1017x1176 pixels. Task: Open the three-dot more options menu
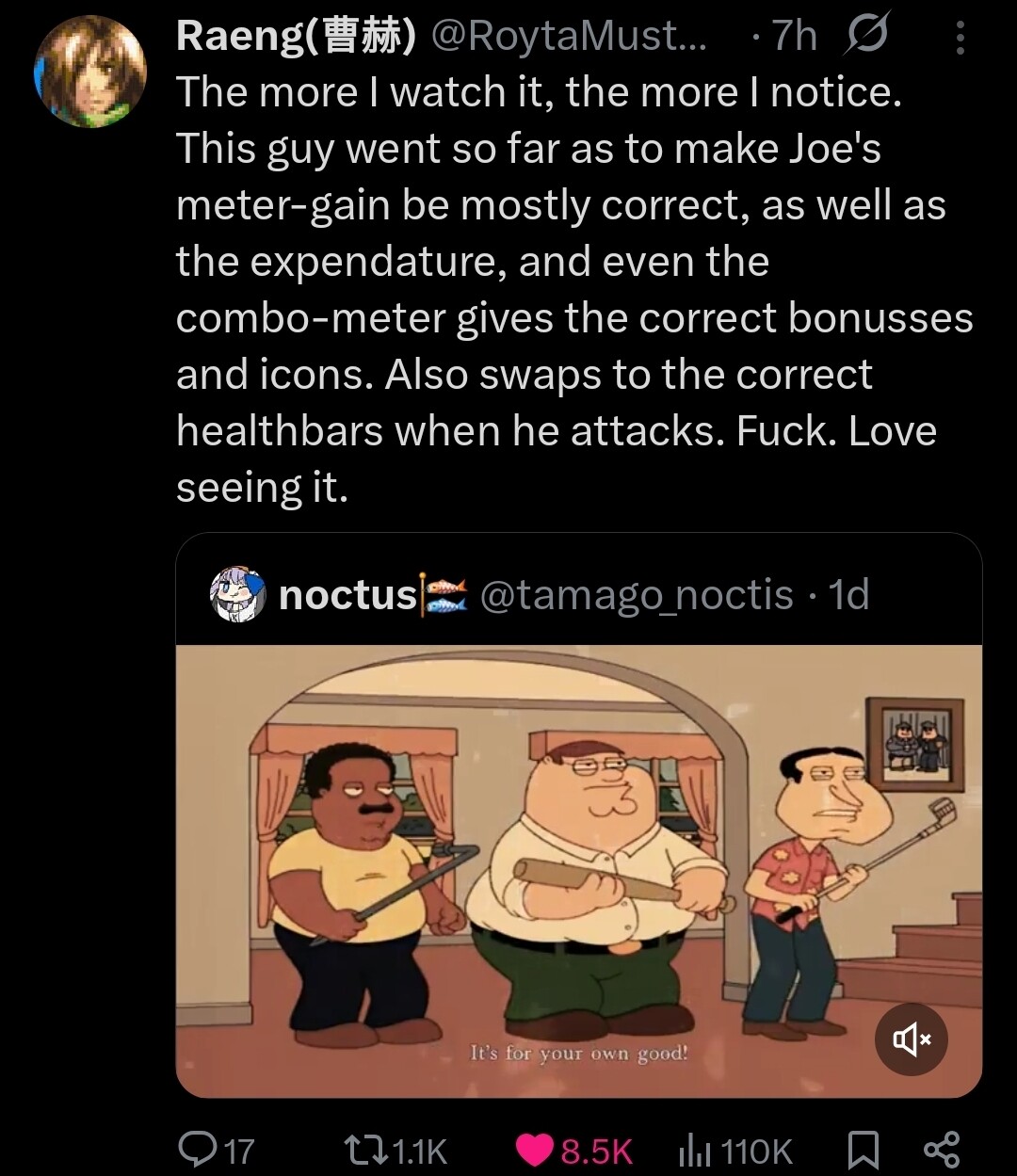(960, 38)
